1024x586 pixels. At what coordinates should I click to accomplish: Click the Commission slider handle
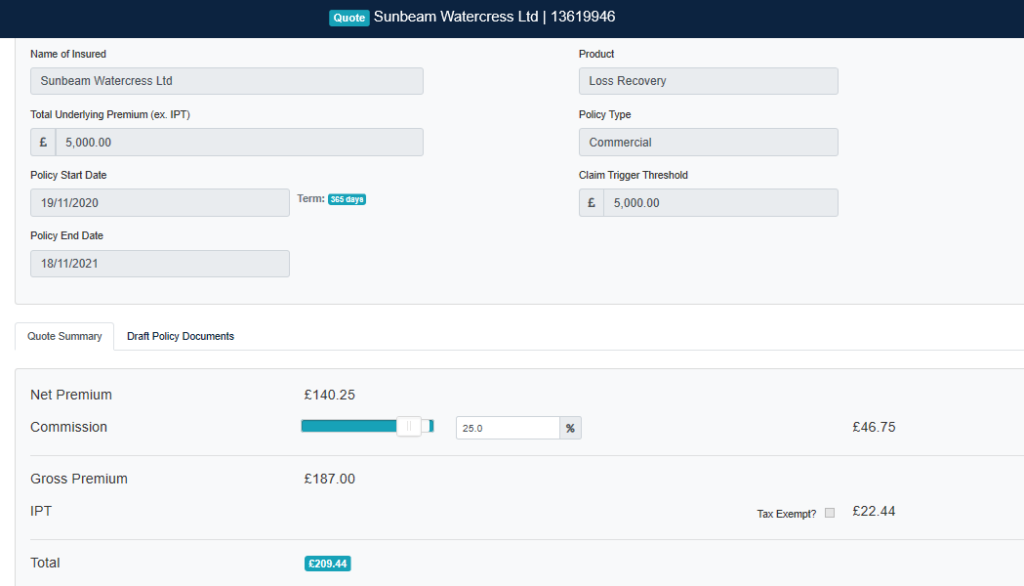tap(409, 427)
